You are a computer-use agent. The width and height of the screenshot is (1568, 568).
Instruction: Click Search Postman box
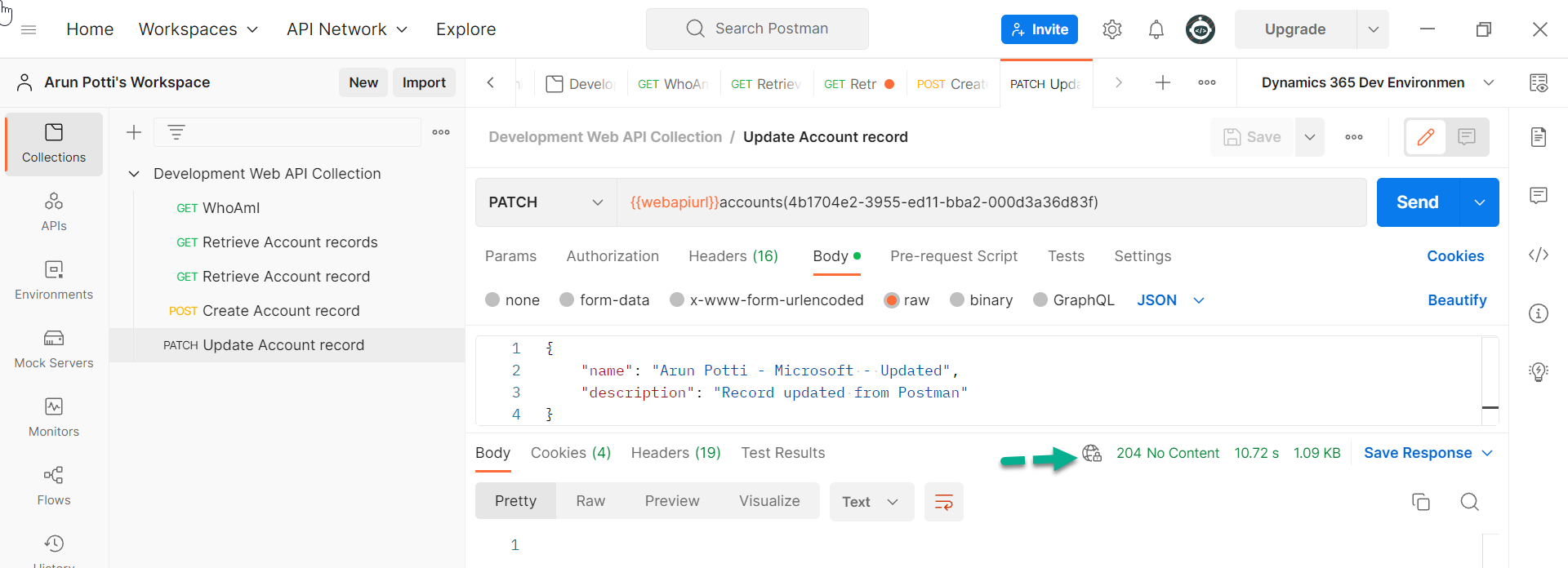coord(757,29)
